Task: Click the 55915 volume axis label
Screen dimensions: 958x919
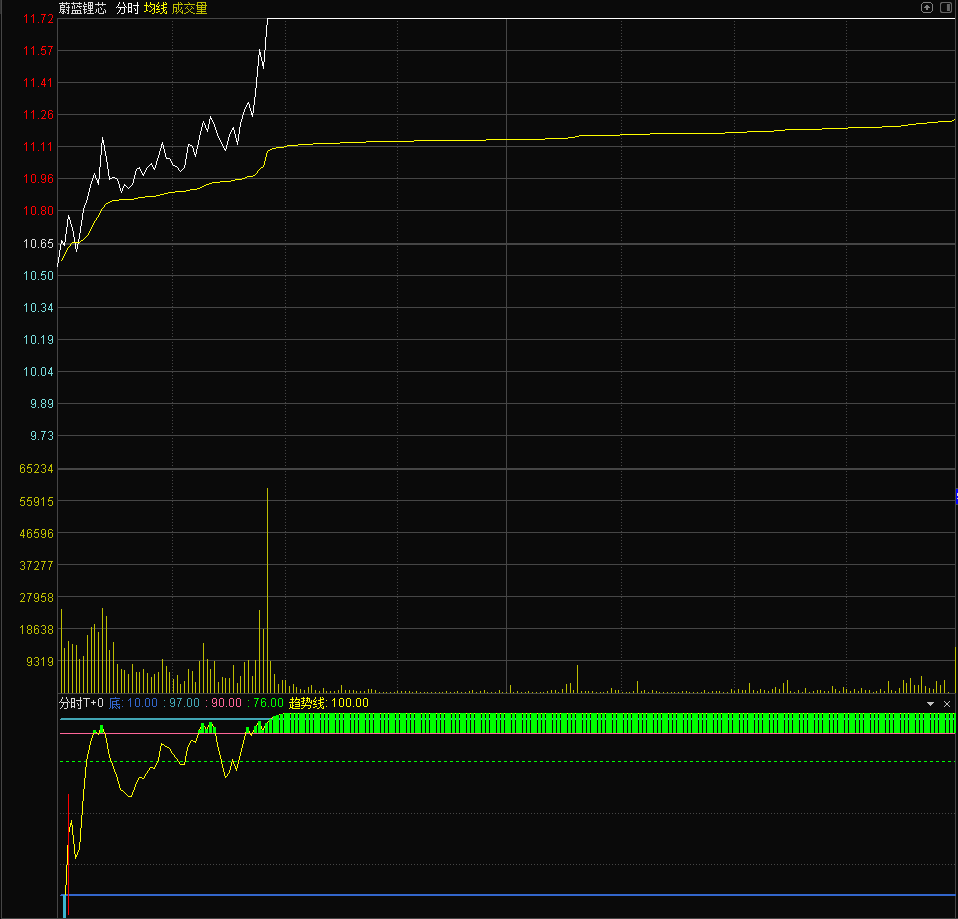Action: [37, 502]
